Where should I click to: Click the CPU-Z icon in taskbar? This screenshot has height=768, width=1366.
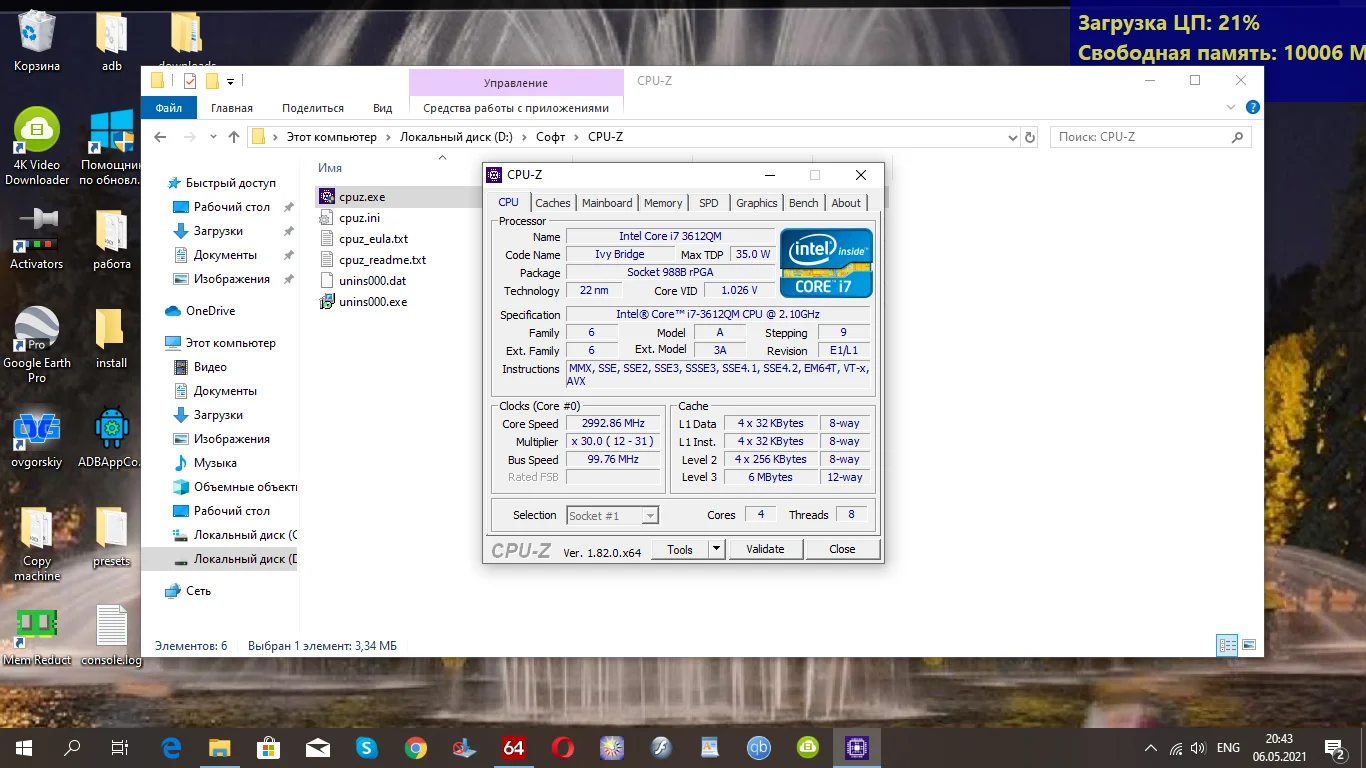point(857,747)
